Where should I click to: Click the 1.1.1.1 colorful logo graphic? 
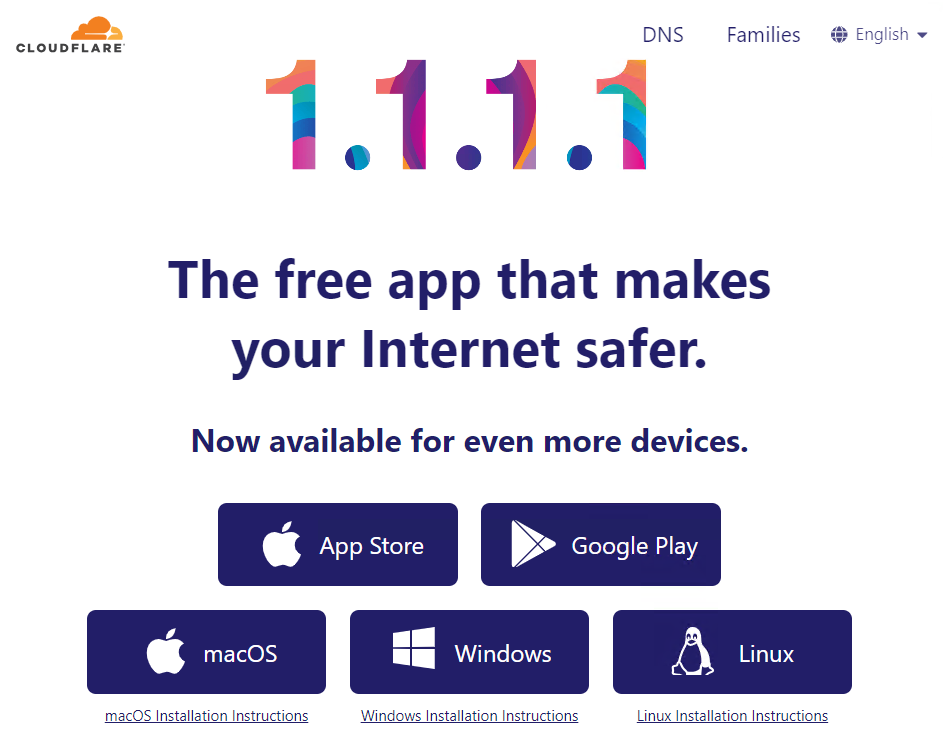(456, 114)
